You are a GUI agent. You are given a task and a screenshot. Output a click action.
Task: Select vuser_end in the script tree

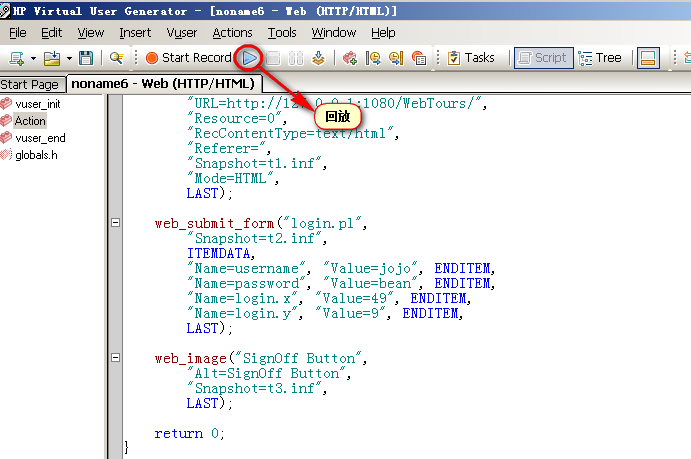(x=40, y=138)
